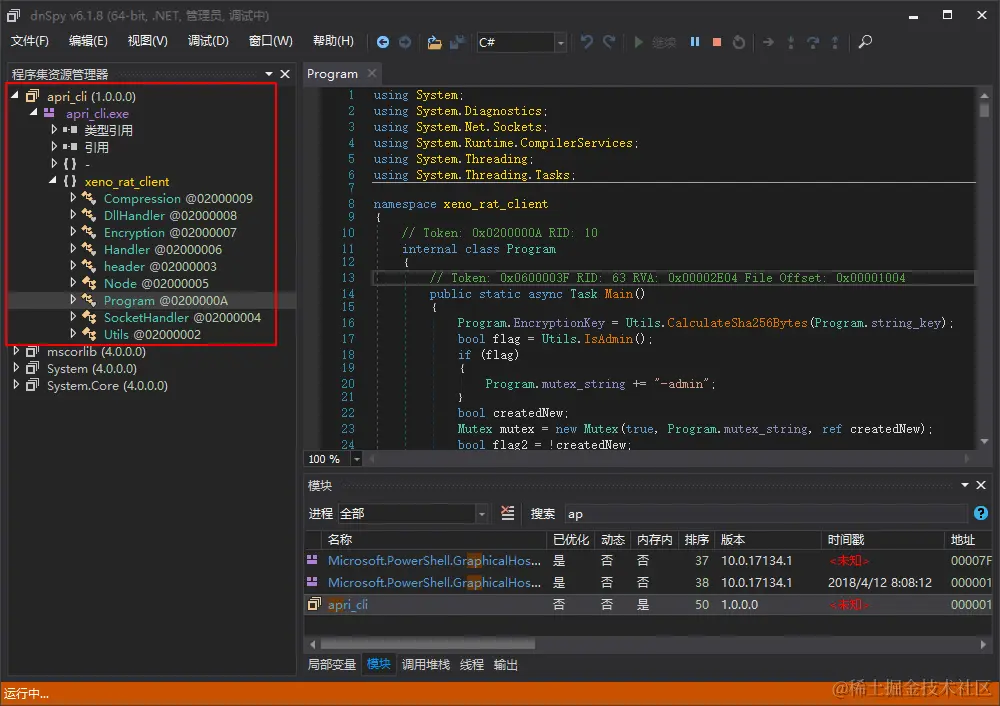Focus modules search field
The width and height of the screenshot is (1000, 706).
tap(765, 514)
